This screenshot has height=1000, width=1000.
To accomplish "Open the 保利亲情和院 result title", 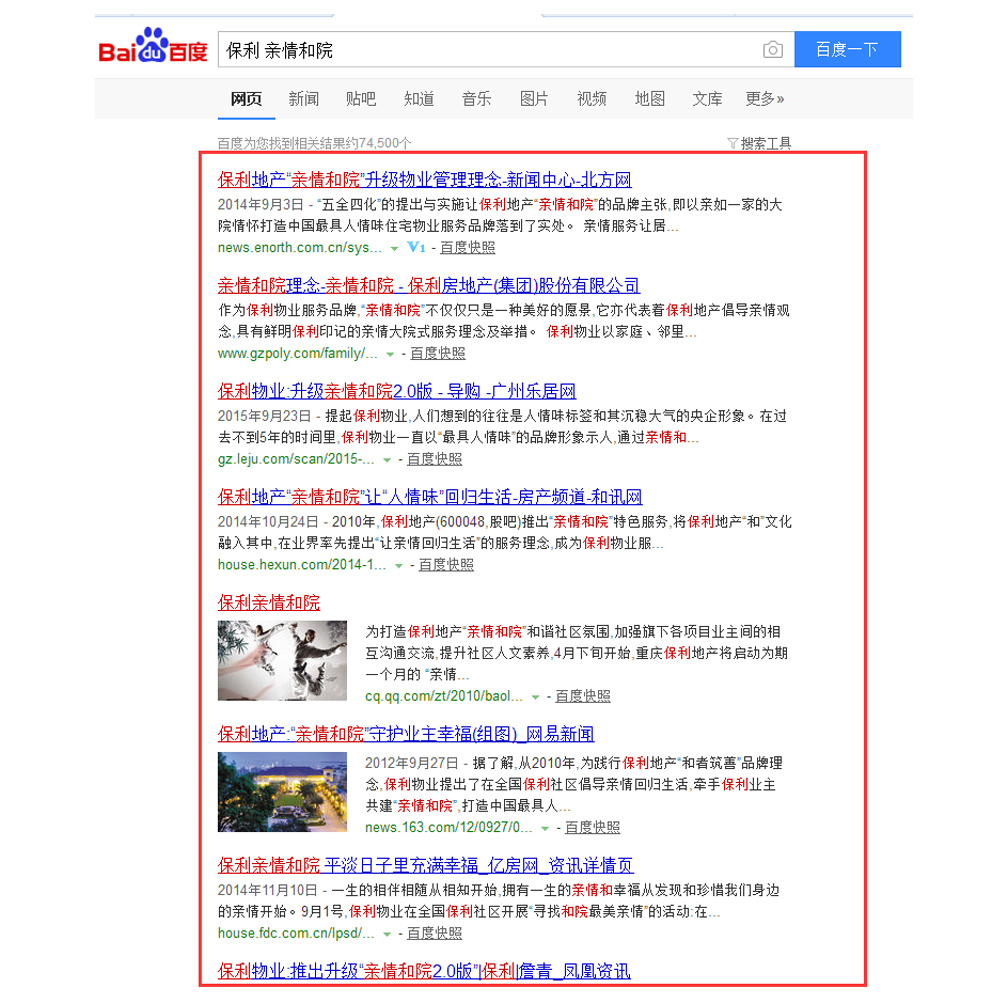I will click(x=268, y=603).
